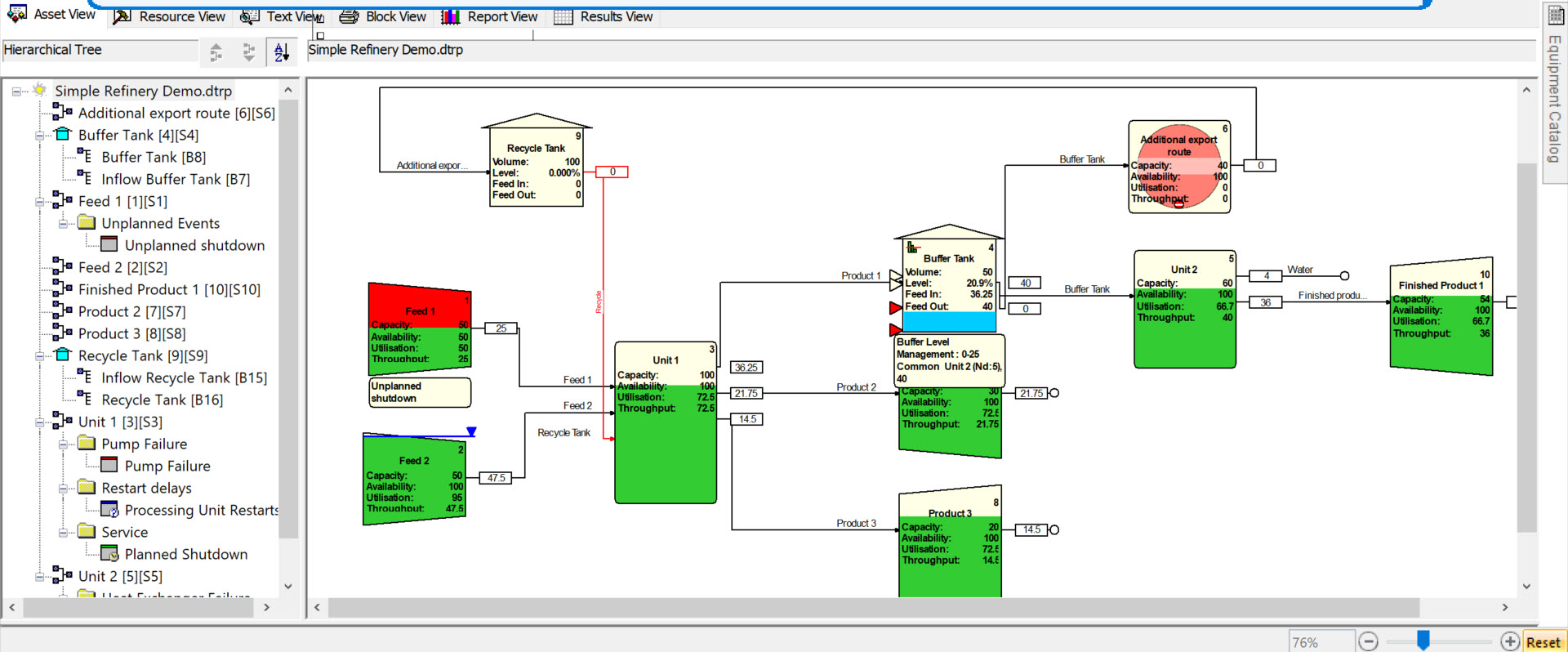Click the zoom in plus icon

(1510, 642)
